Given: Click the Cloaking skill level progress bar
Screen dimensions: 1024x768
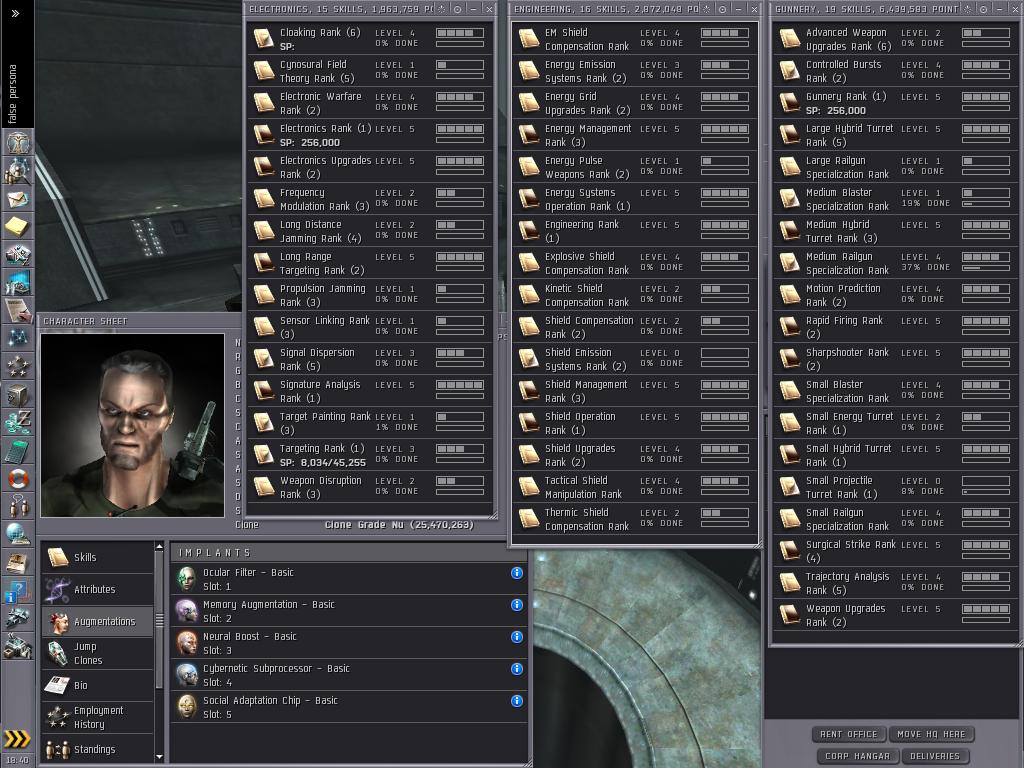Looking at the screenshot, I should tap(460, 33).
